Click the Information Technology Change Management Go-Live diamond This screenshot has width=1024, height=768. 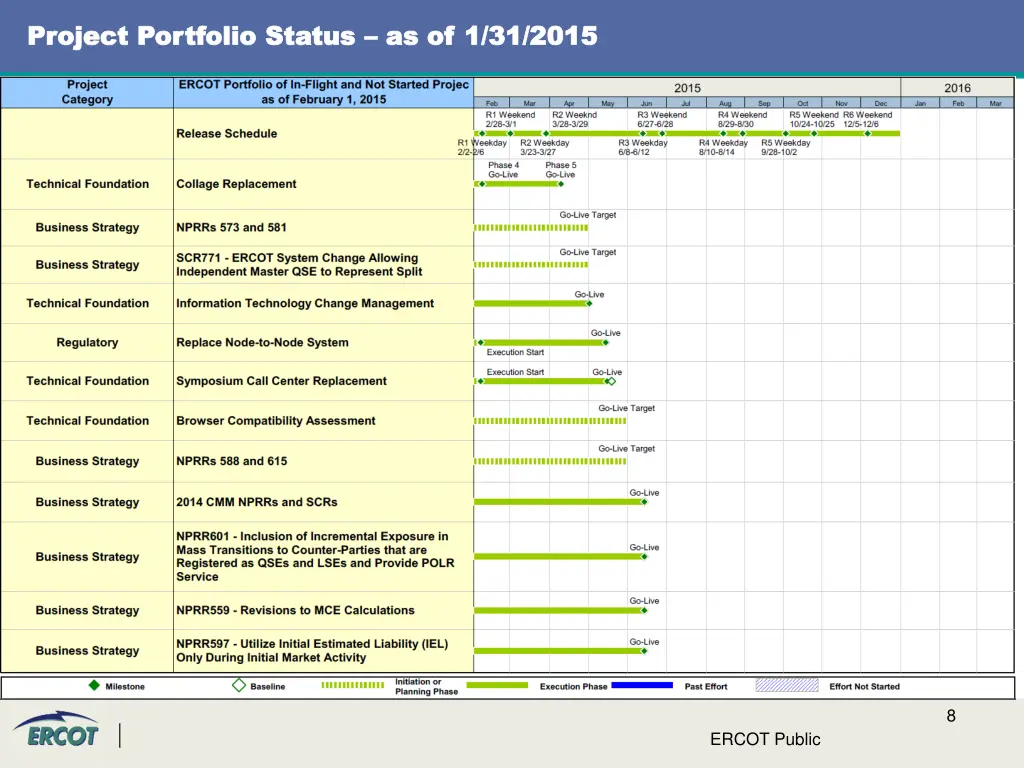[x=589, y=304]
